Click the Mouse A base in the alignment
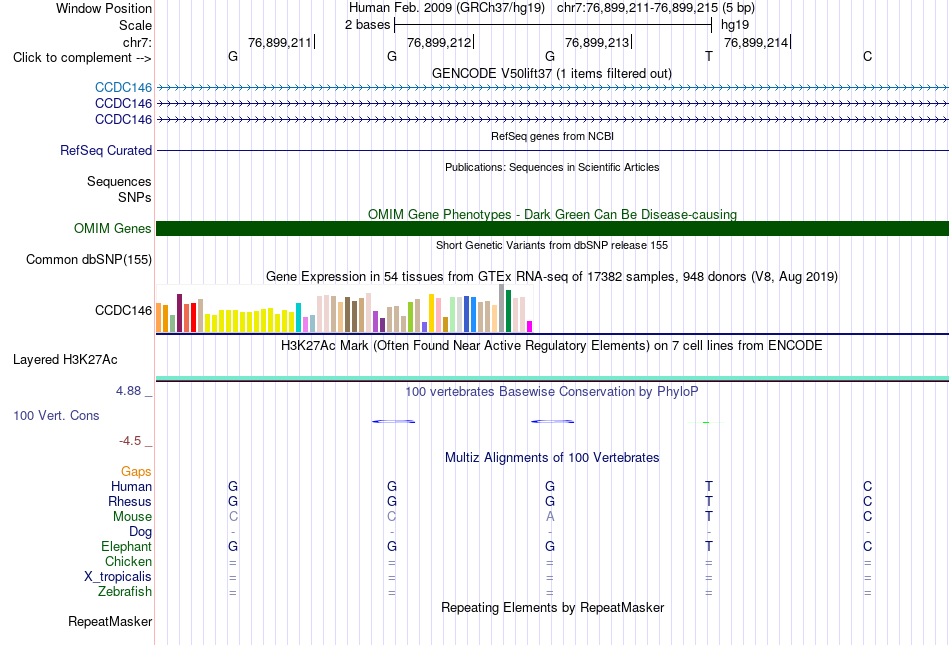The image size is (950, 645). point(550,517)
